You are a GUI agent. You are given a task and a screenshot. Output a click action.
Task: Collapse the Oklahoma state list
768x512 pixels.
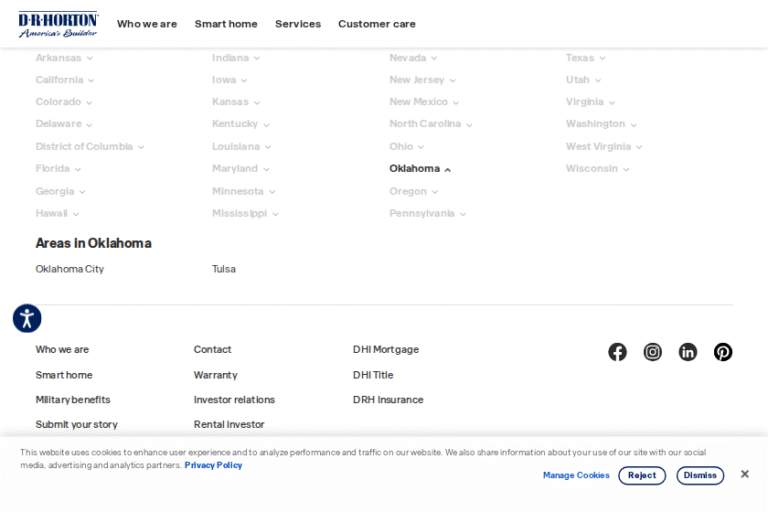pos(420,169)
